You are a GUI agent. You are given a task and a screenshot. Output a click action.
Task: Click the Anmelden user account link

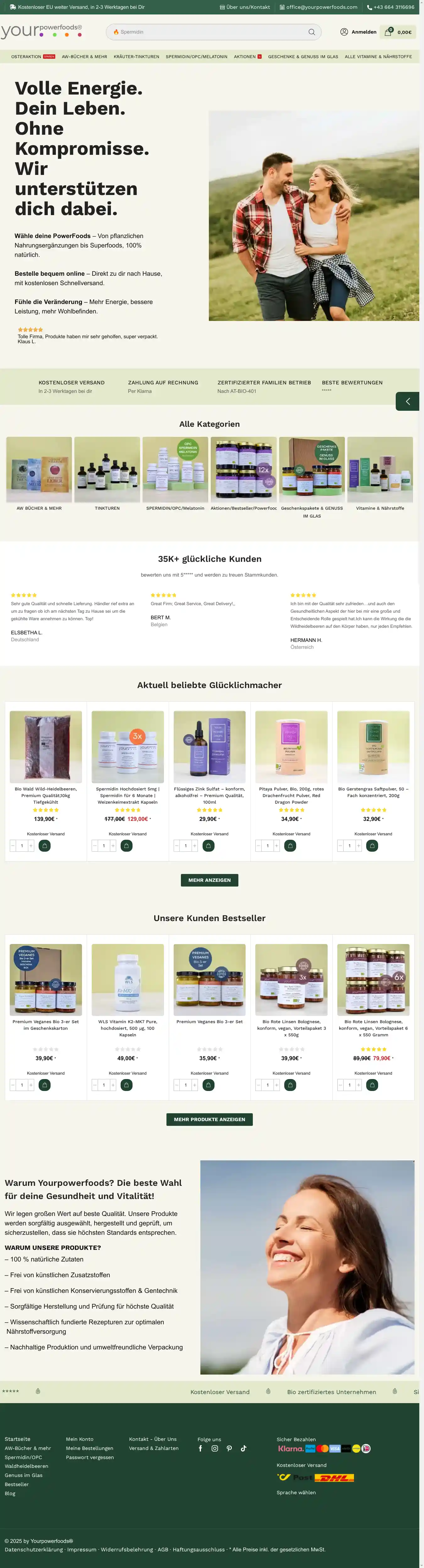(358, 32)
